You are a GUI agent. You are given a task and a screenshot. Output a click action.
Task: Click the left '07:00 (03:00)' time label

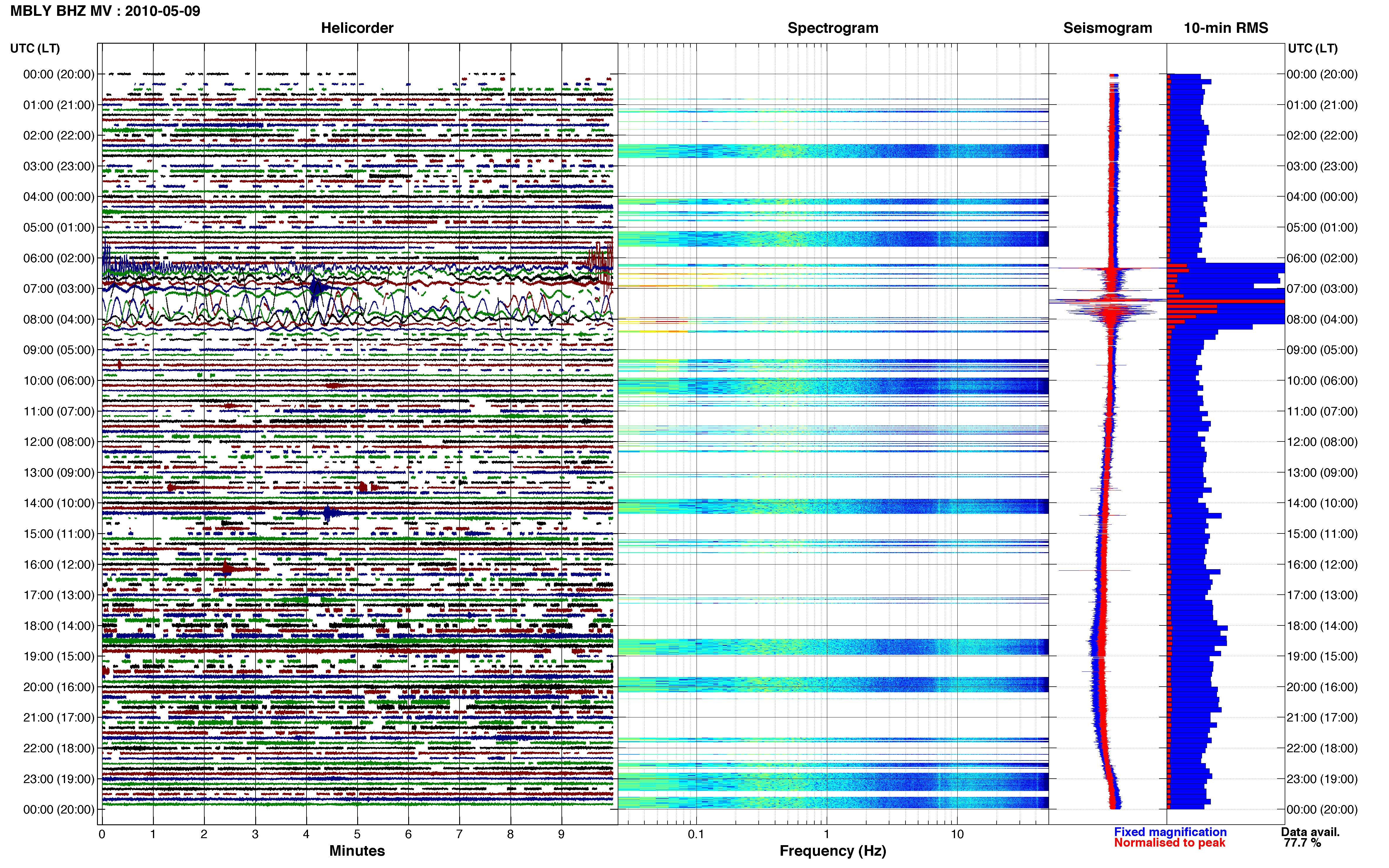click(59, 289)
